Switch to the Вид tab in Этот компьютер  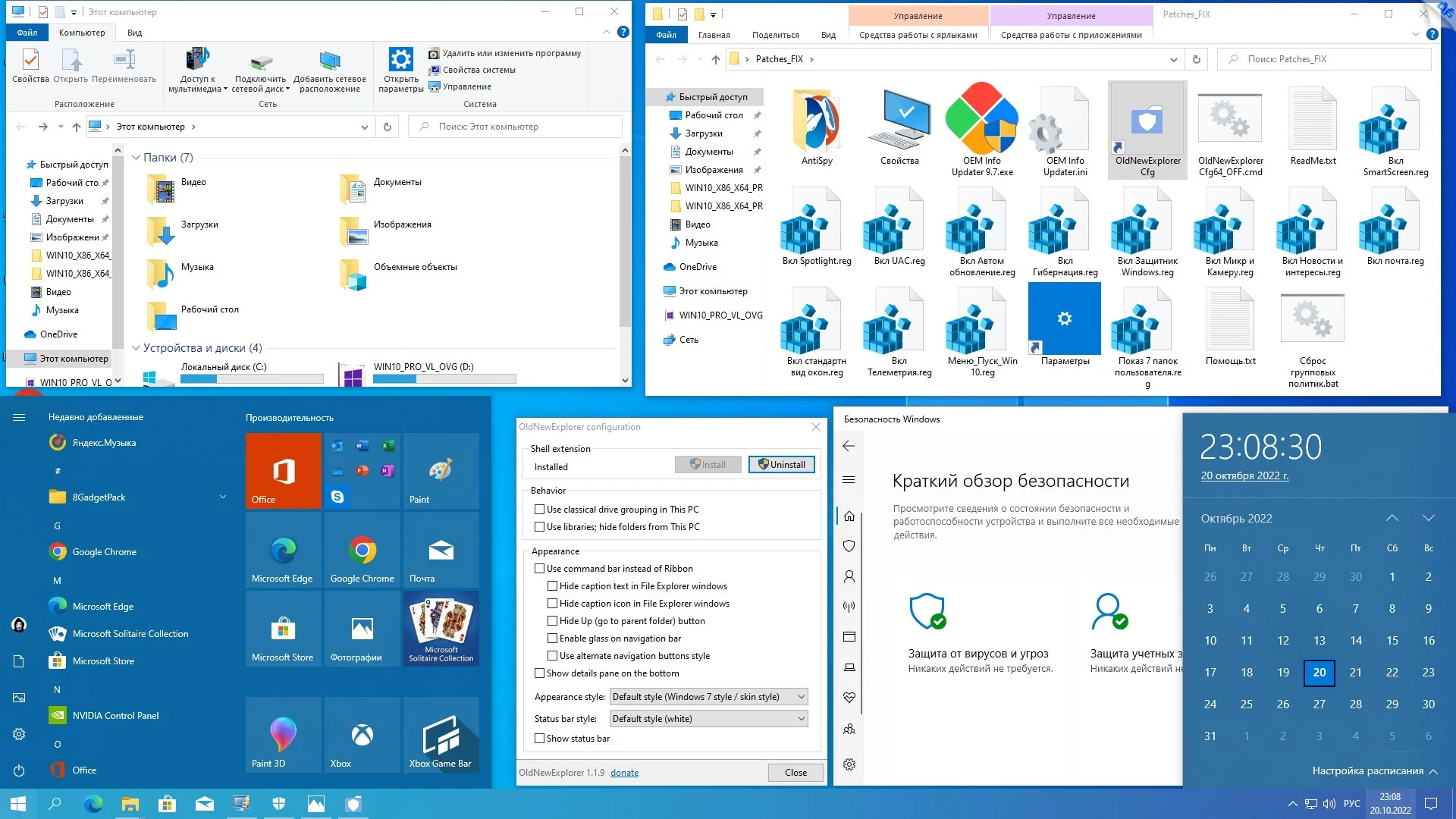coord(134,33)
